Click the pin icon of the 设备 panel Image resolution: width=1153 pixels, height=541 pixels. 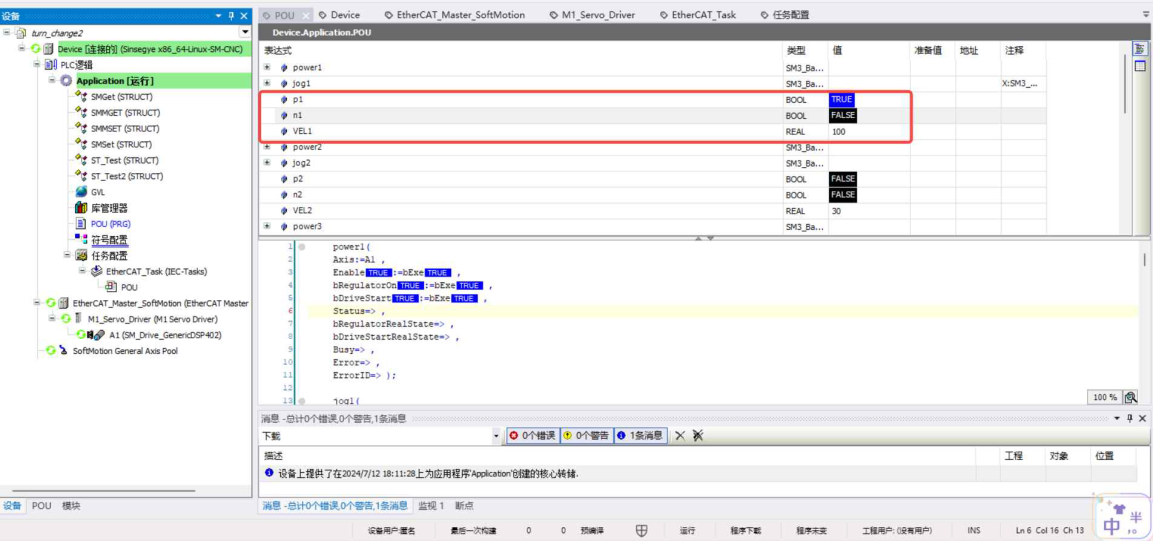232,16
